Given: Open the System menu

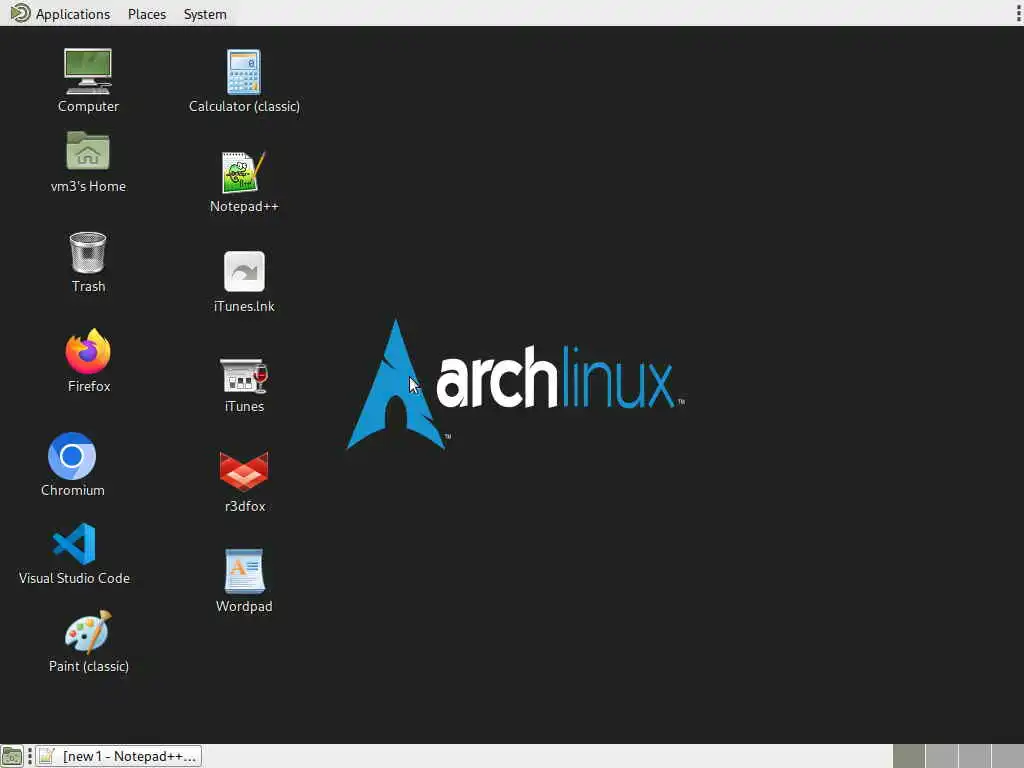Looking at the screenshot, I should (205, 14).
